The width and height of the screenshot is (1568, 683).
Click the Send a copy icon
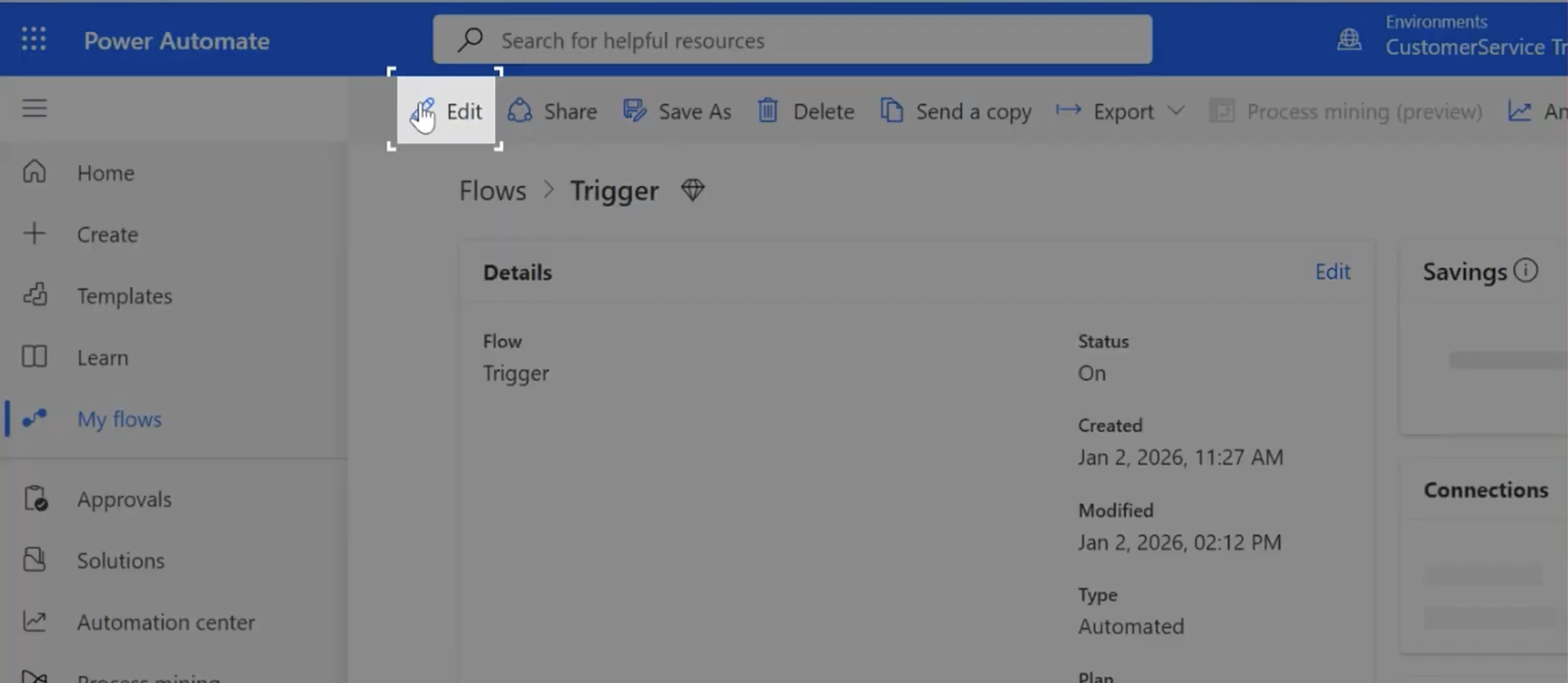click(x=891, y=111)
